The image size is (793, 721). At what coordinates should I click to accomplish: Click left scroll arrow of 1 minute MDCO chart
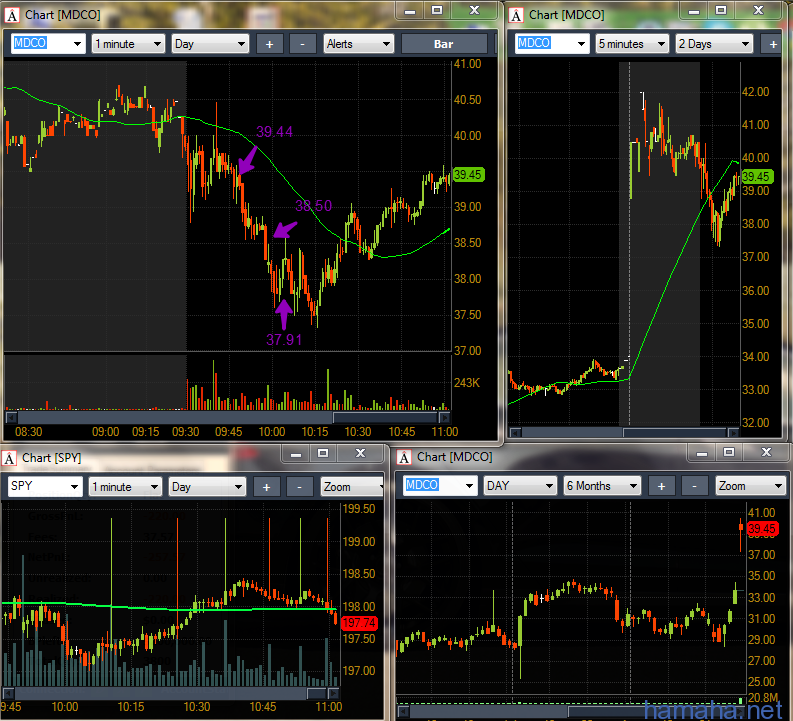coord(10,418)
